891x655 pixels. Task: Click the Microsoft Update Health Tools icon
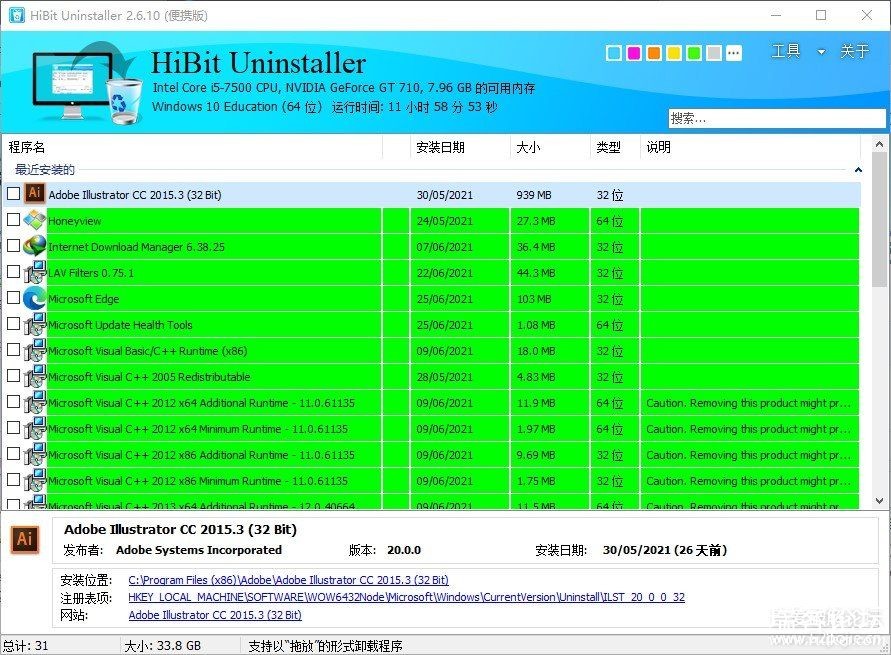tap(35, 324)
